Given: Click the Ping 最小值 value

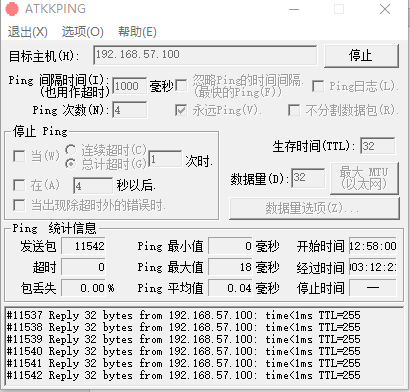Looking at the screenshot, I should point(230,247).
